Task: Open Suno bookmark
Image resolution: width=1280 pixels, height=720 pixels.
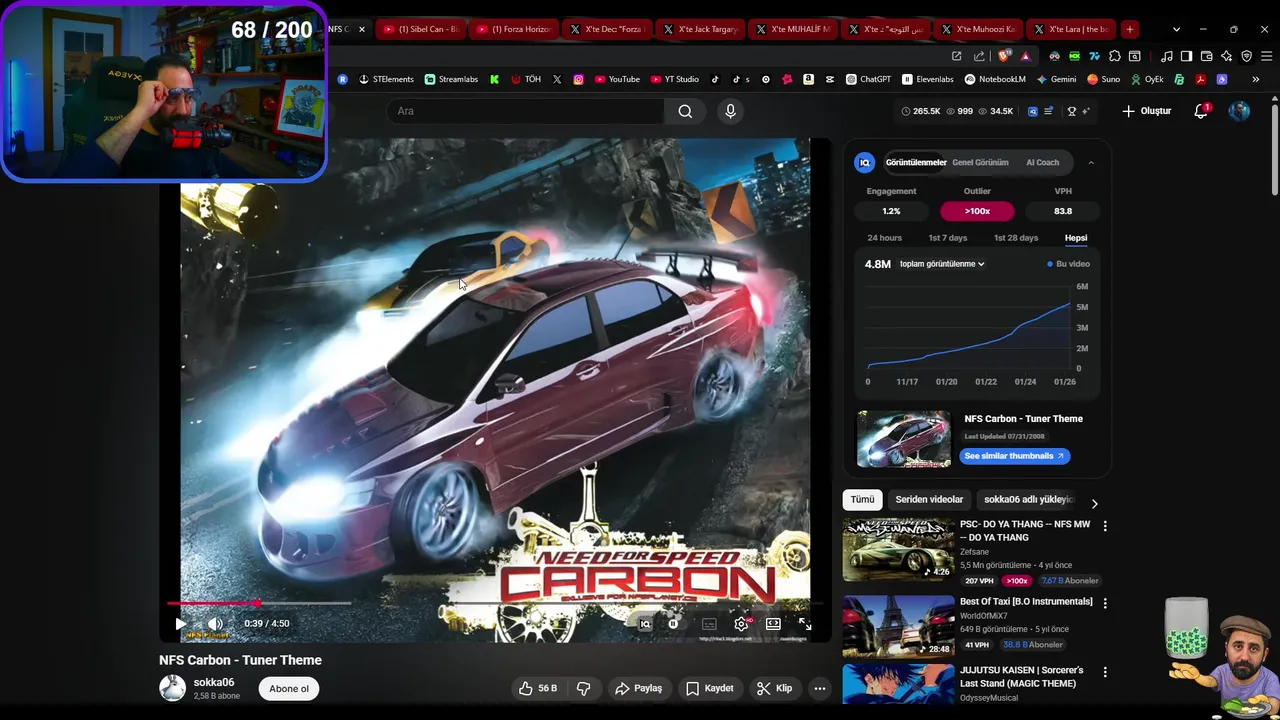Action: (x=1103, y=79)
